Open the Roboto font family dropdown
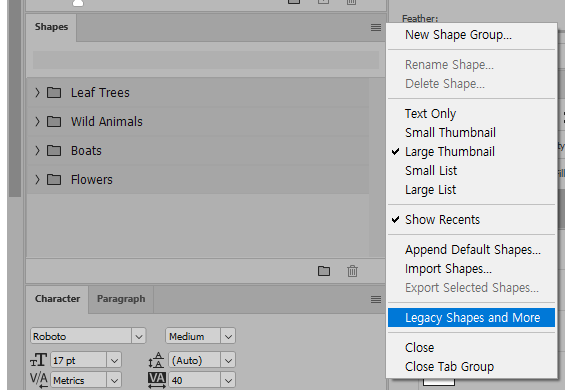This screenshot has width=565, height=390. pyautogui.click(x=139, y=337)
